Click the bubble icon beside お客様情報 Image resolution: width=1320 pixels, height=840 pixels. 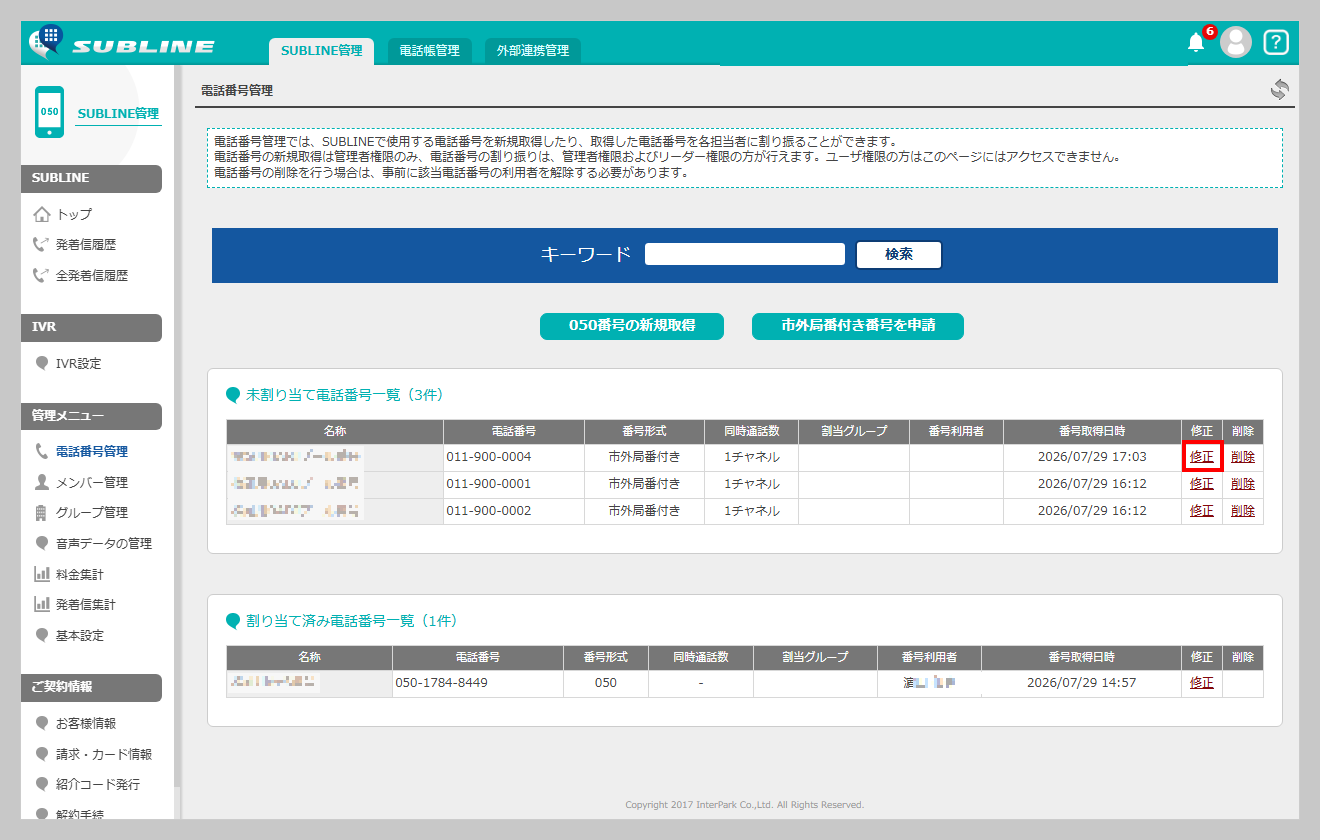tap(41, 723)
